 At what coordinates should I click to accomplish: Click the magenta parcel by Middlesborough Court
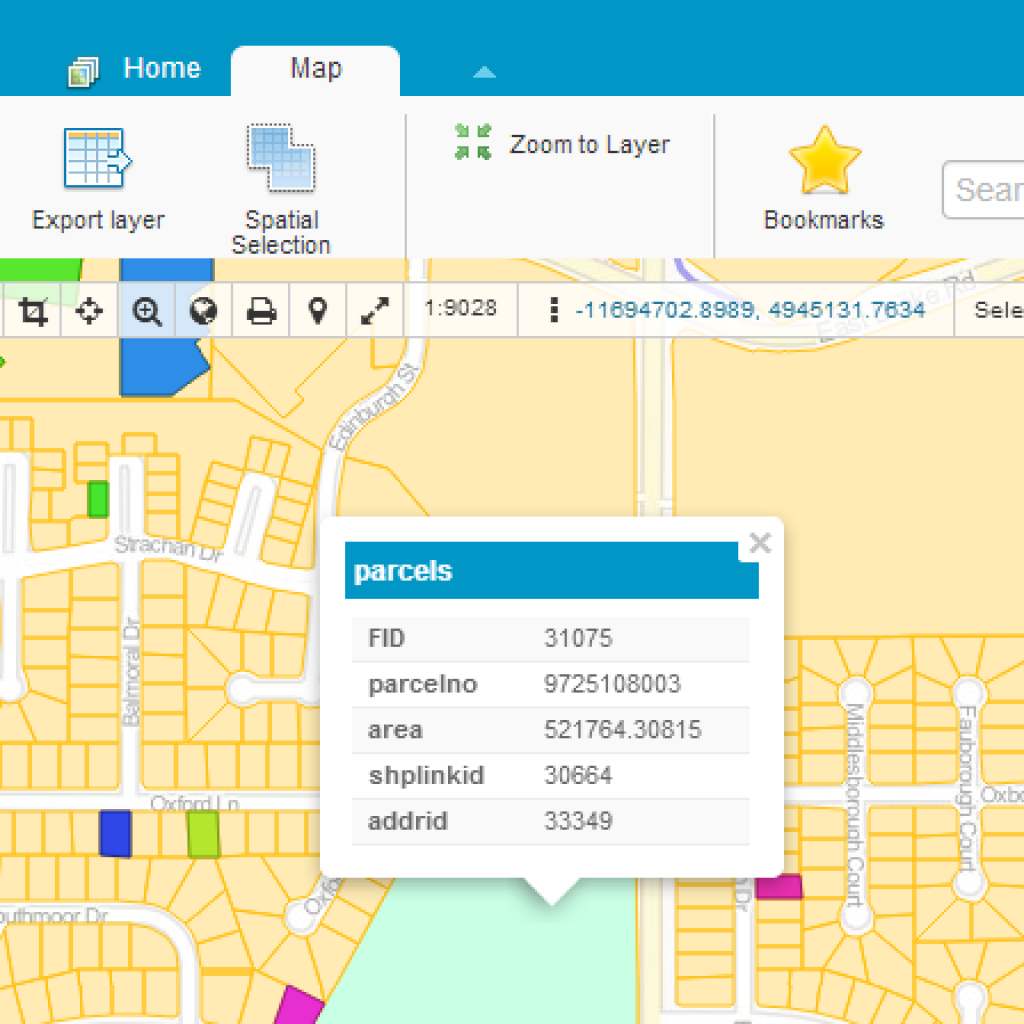(x=778, y=887)
